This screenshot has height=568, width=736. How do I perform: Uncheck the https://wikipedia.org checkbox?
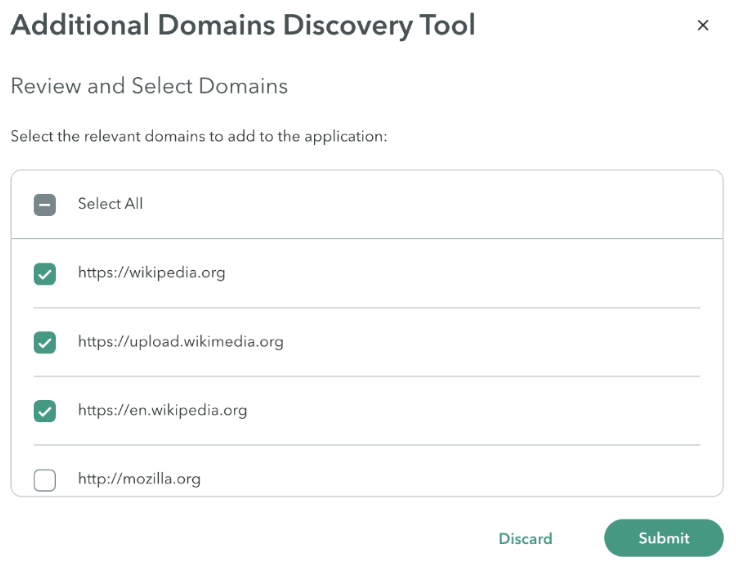[45, 274]
